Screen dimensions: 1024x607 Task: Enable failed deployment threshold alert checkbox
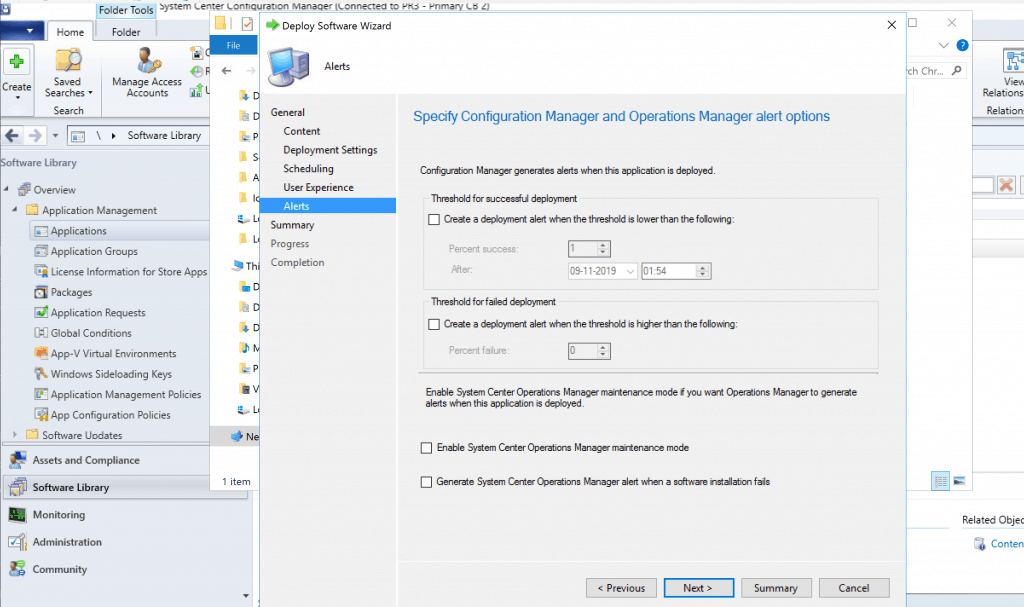point(434,324)
